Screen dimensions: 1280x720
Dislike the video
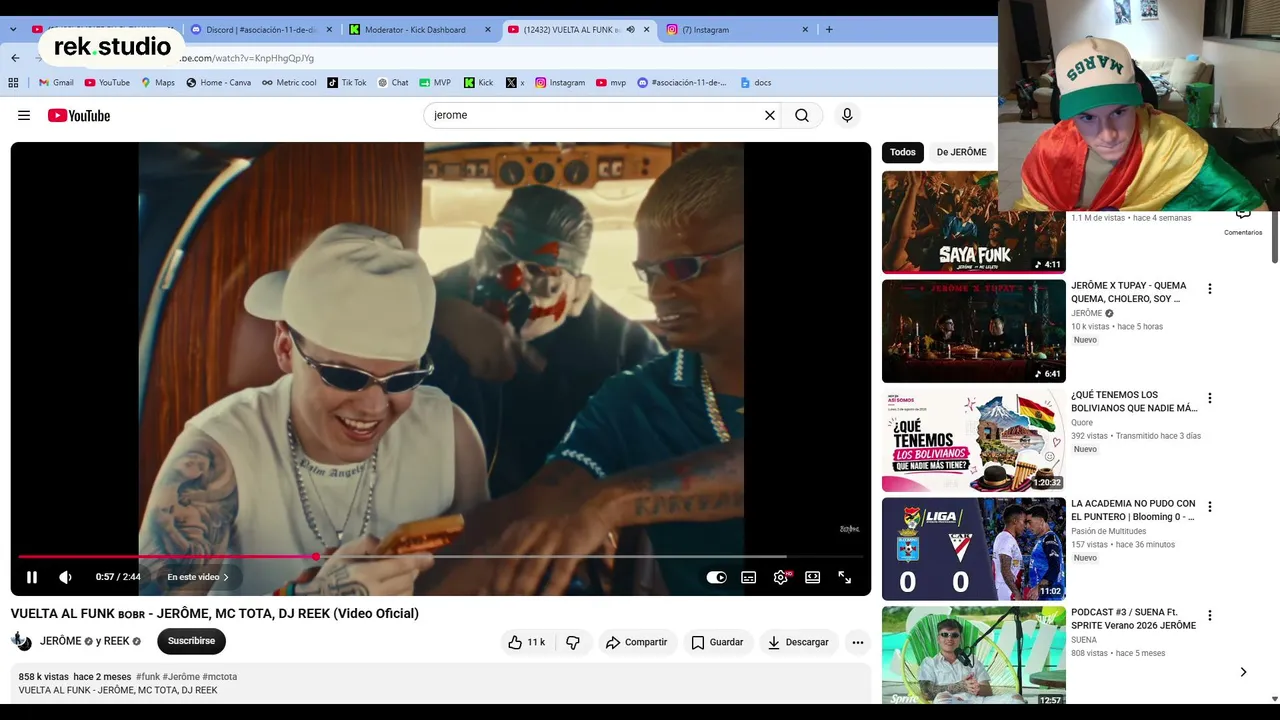pos(573,642)
